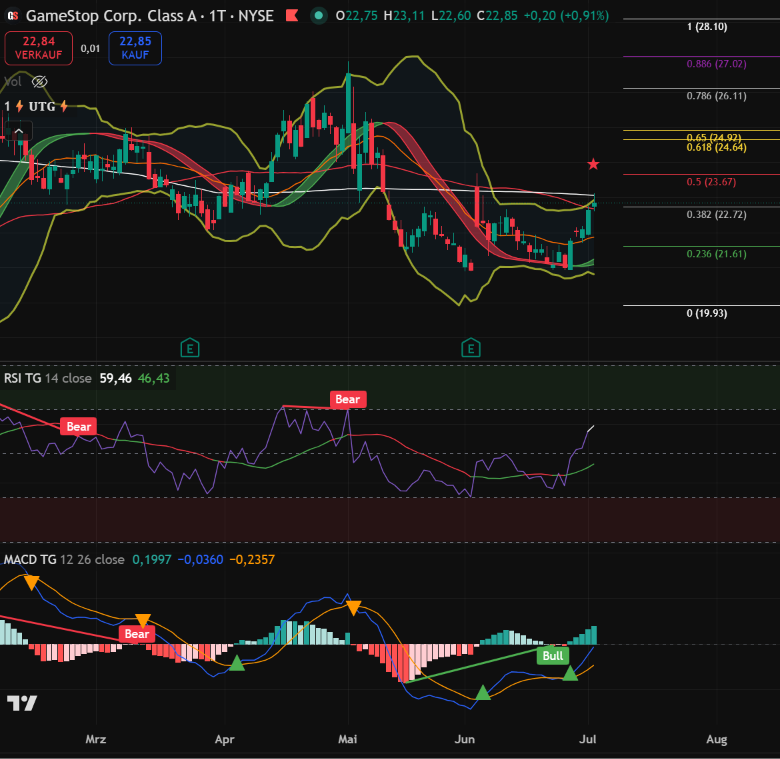Screen dimensions: 780x759
Task: Select the Fibonacci 0.786 (26.11) level
Action: coord(716,96)
